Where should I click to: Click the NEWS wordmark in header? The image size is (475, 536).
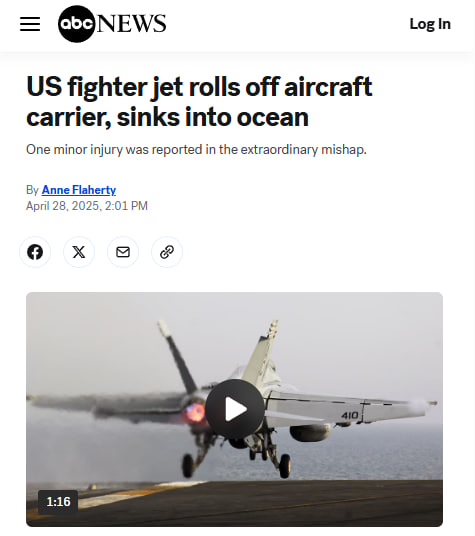[132, 24]
